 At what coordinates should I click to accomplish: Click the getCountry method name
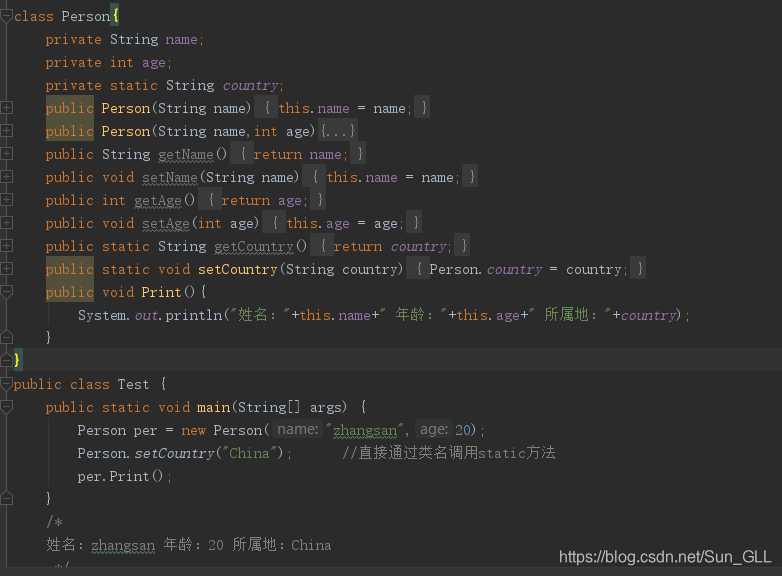pos(254,246)
